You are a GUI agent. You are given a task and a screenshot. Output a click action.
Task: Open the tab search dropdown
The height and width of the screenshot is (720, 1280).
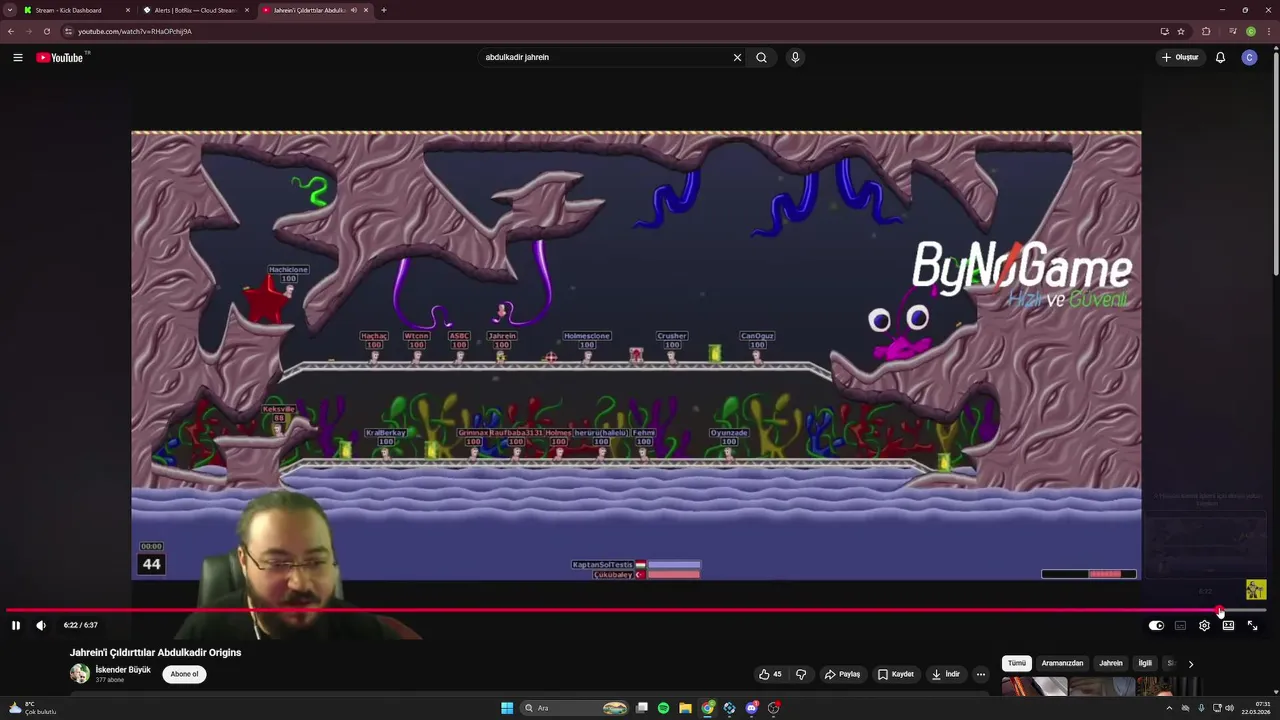click(9, 10)
